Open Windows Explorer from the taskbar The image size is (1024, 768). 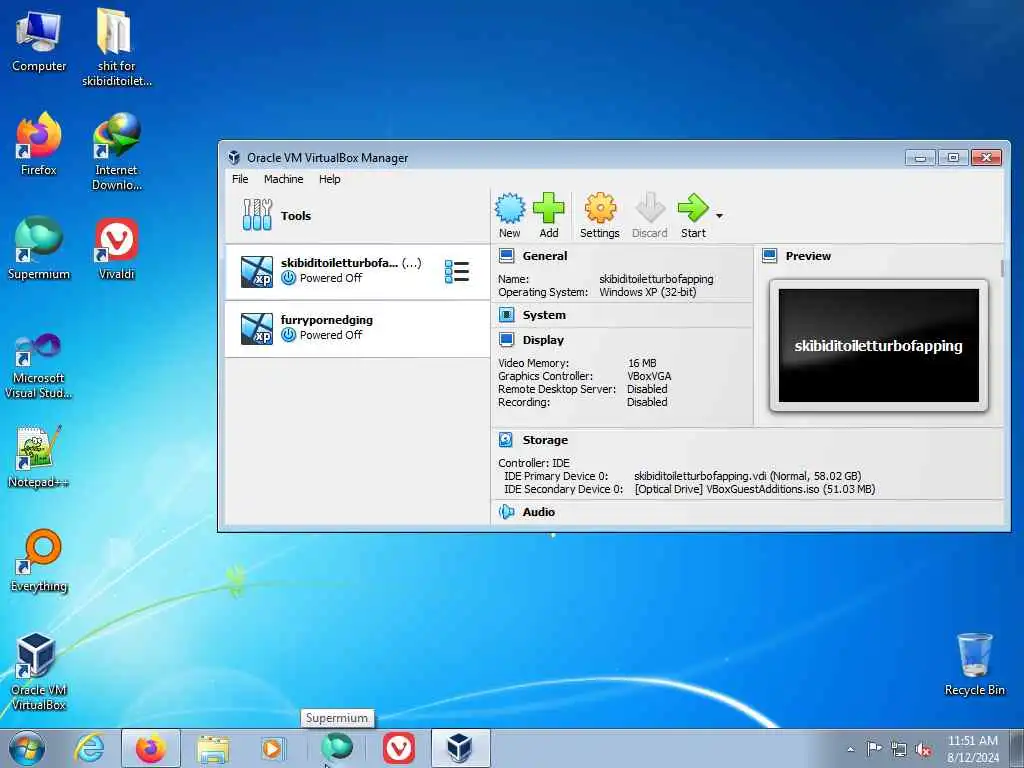pos(213,749)
